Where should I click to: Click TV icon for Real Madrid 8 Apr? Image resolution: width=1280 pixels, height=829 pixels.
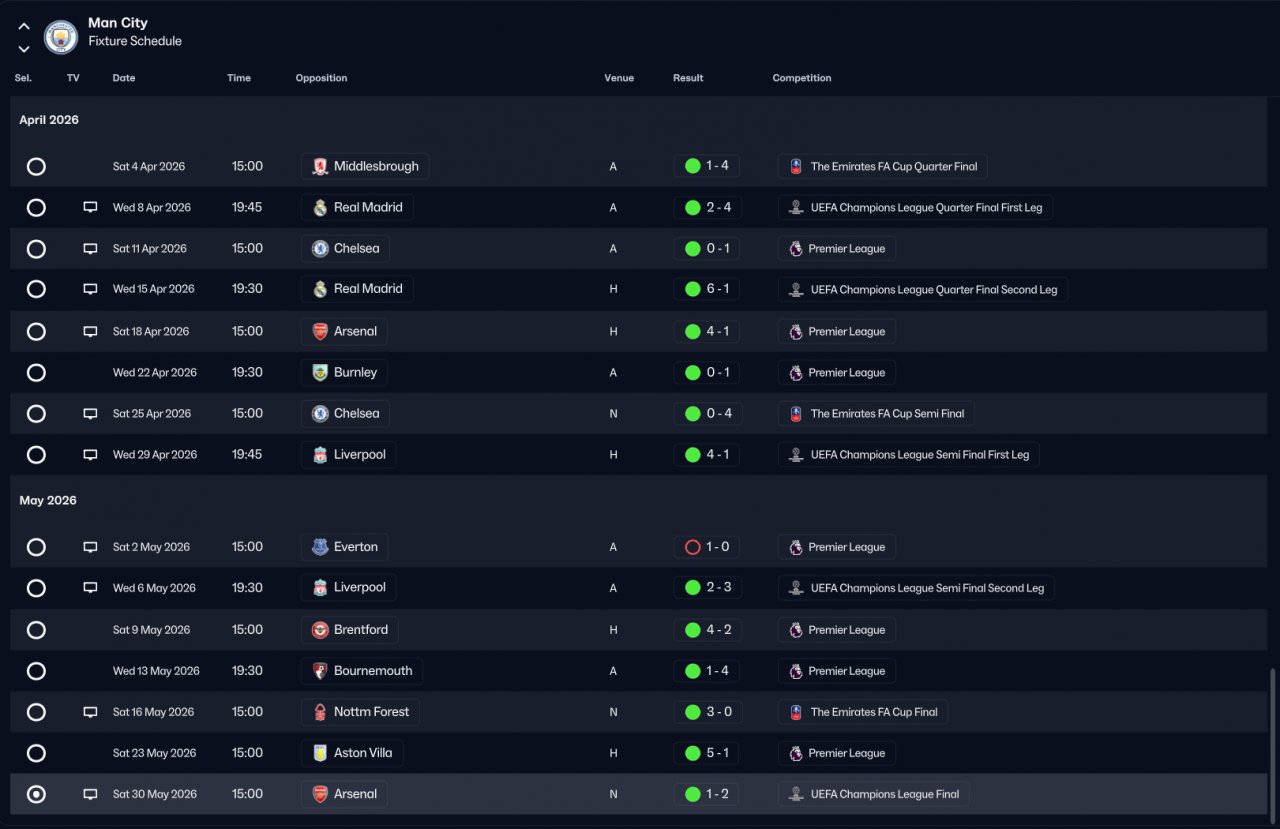(90, 208)
